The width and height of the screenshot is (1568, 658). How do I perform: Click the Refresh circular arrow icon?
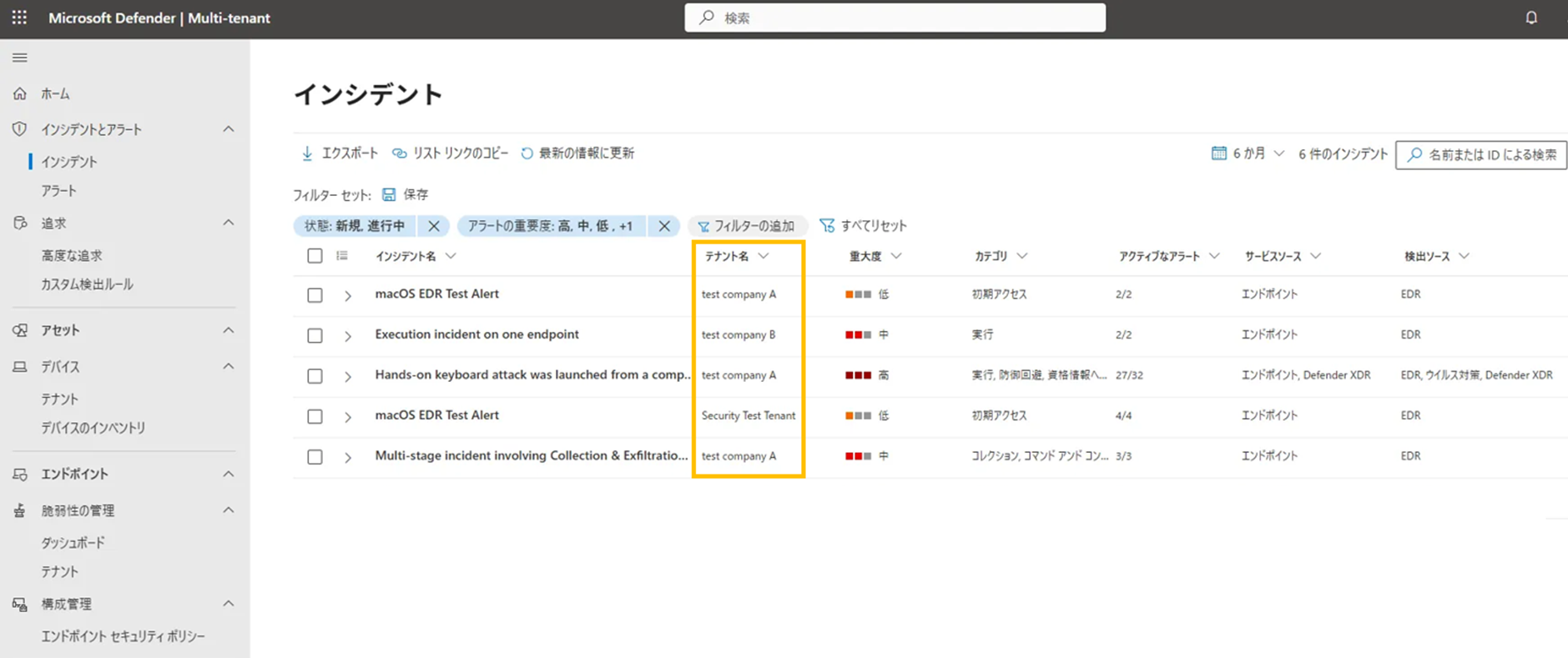coord(527,153)
